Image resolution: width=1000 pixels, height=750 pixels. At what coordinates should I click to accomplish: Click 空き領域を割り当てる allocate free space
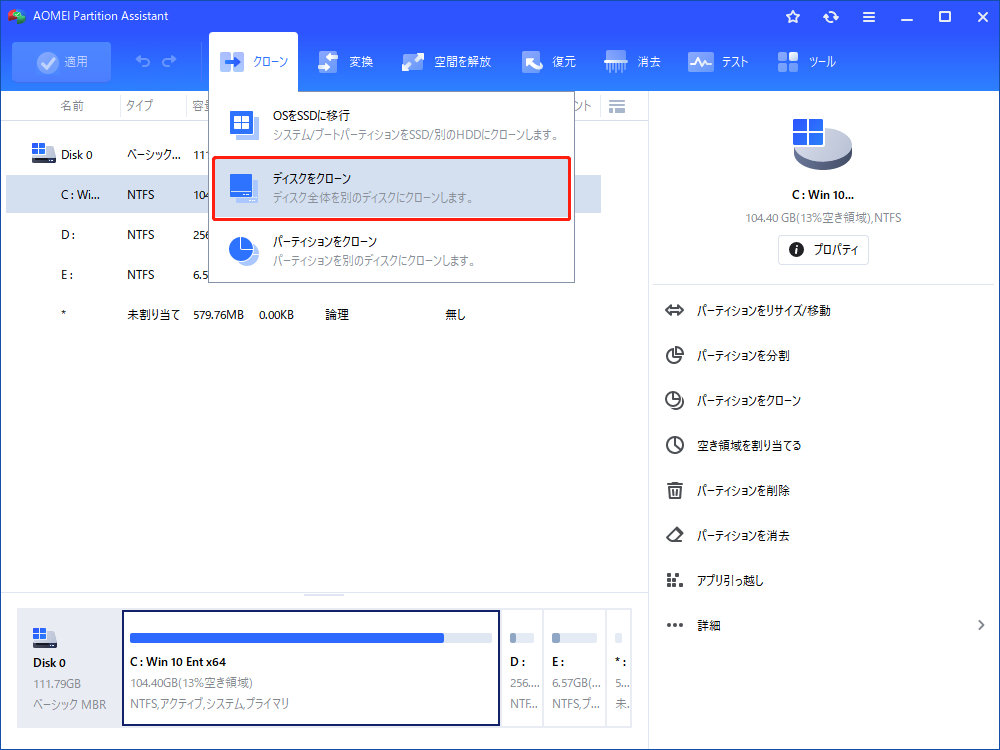pos(749,446)
